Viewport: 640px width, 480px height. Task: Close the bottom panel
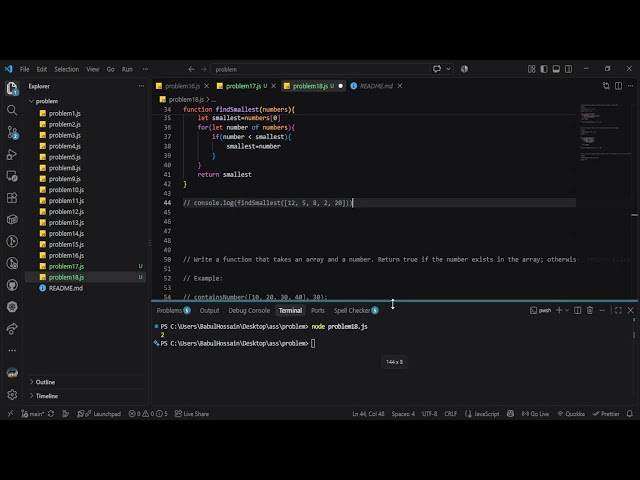(631, 310)
